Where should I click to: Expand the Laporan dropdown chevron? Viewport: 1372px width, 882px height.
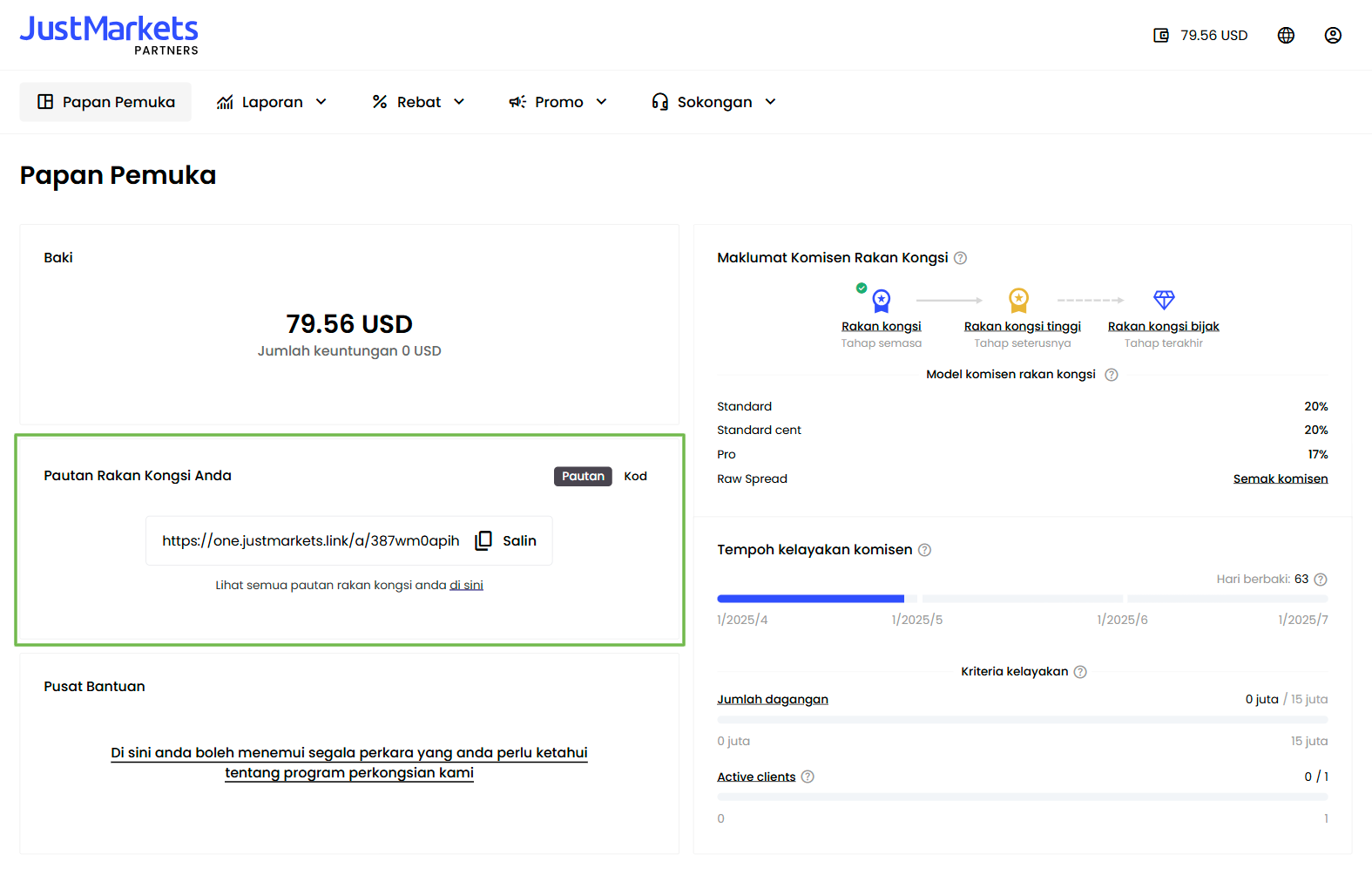click(x=321, y=102)
